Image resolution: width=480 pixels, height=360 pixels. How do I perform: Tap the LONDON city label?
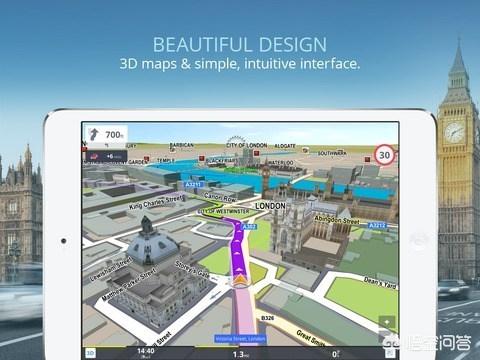270,206
